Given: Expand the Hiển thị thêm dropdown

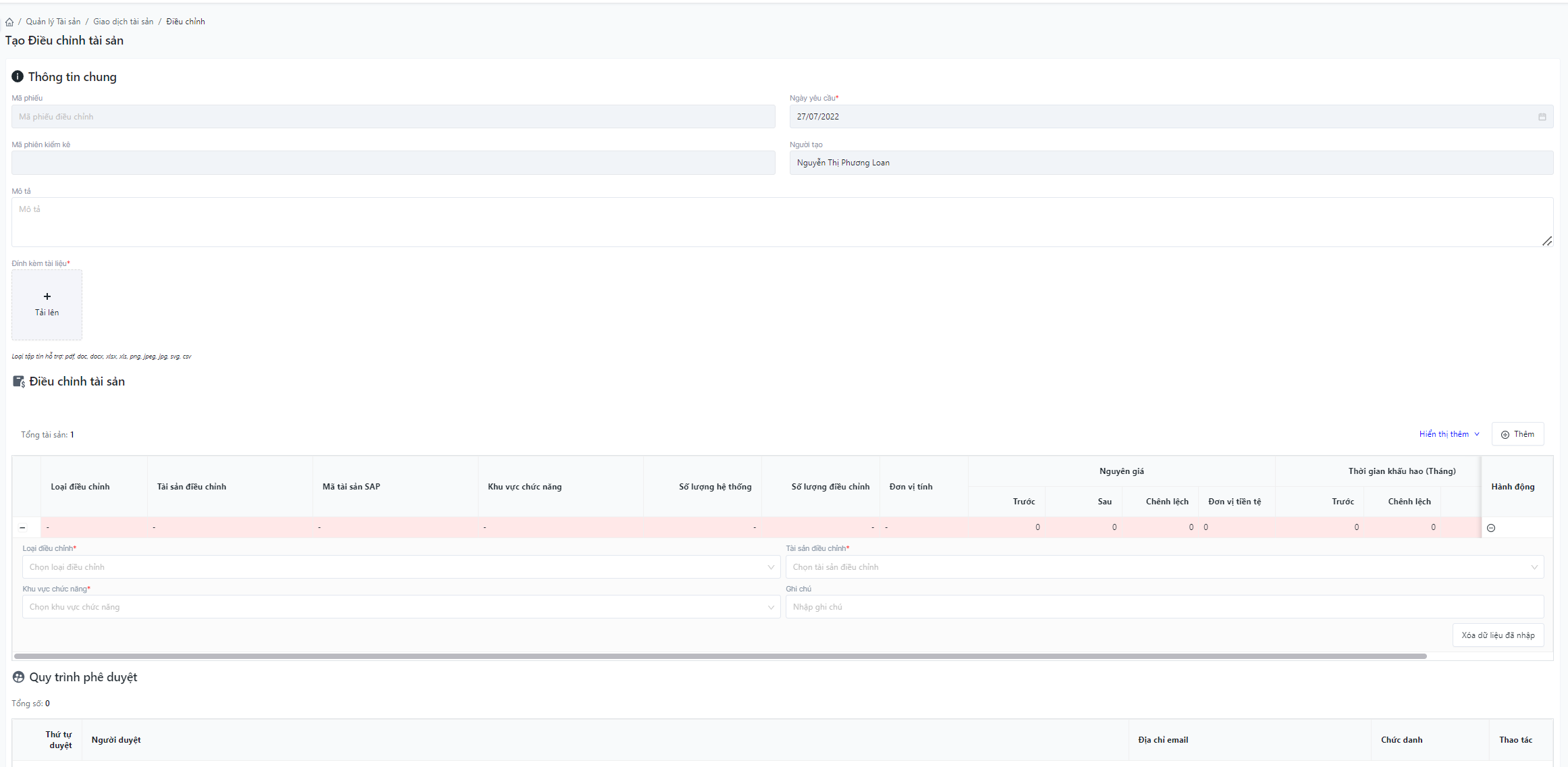Looking at the screenshot, I should (x=1449, y=434).
